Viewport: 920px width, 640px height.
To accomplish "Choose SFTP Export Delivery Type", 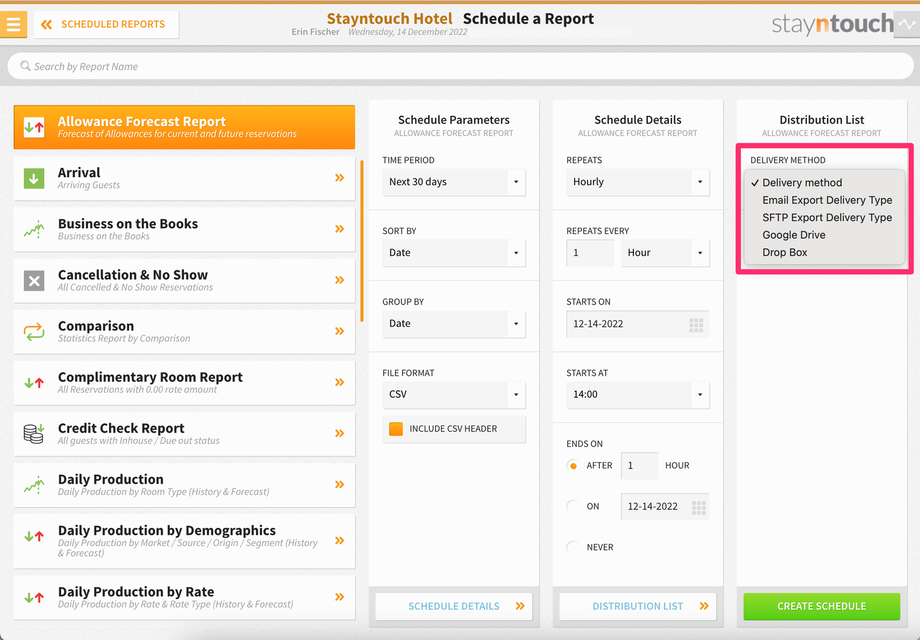I will (824, 218).
